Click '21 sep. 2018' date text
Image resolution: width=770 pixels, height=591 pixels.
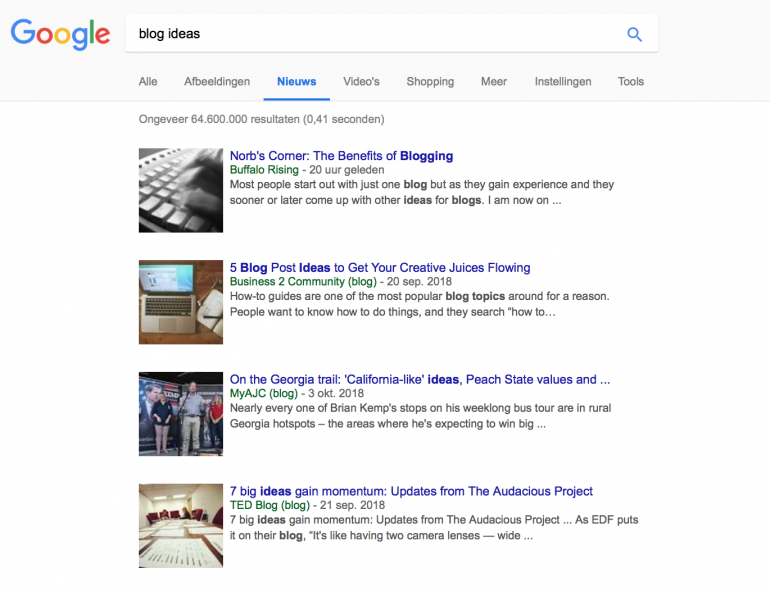pos(353,505)
